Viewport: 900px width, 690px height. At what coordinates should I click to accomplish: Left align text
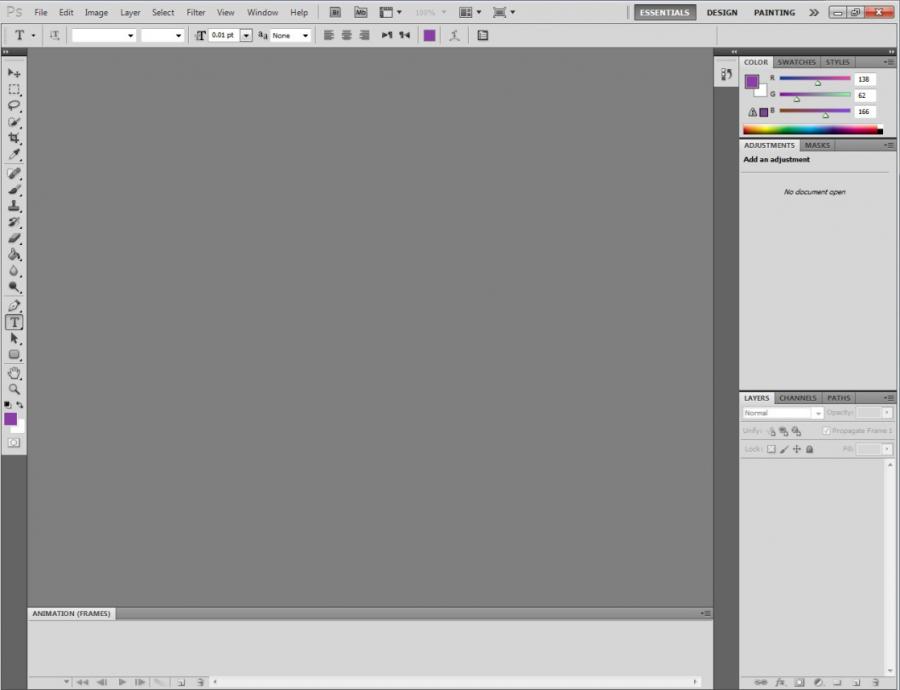pyautogui.click(x=328, y=36)
